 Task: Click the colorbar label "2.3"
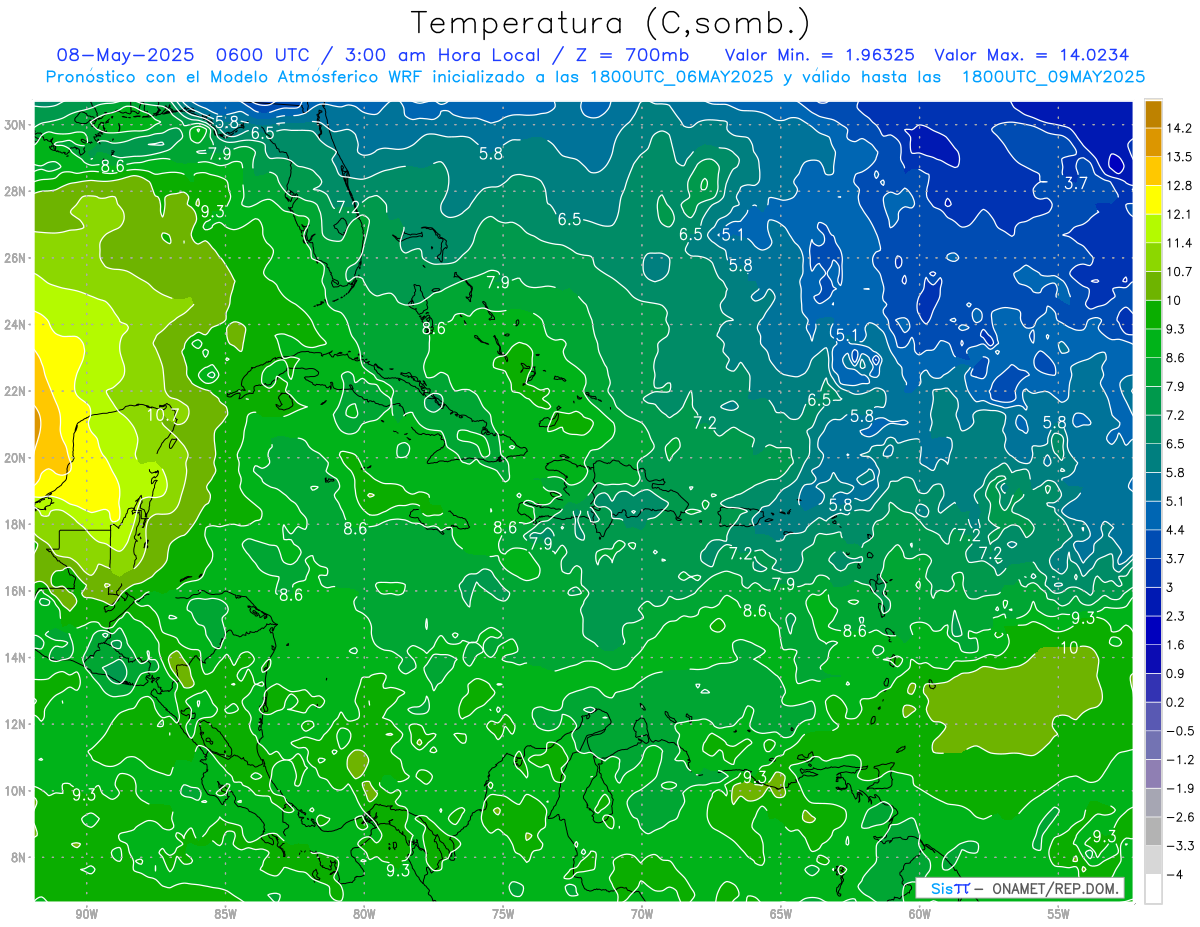(x=1176, y=616)
